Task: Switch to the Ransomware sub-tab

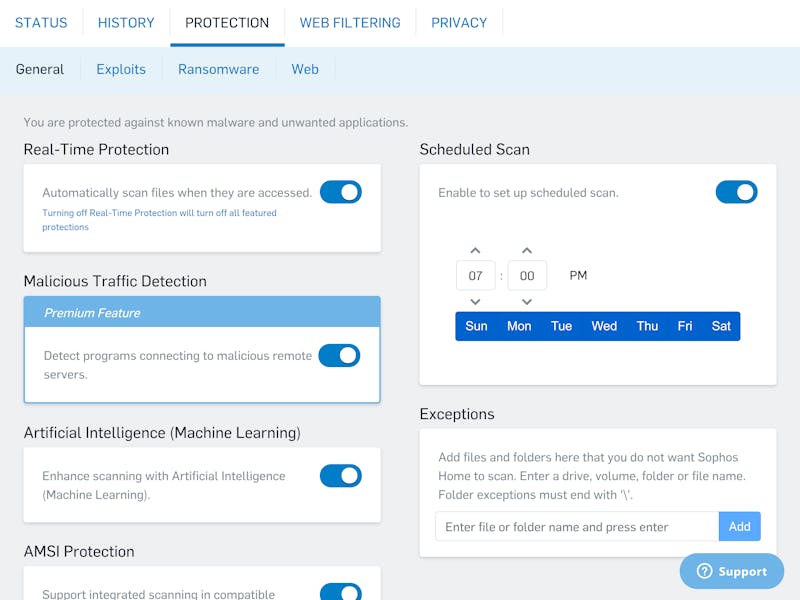Action: [218, 69]
